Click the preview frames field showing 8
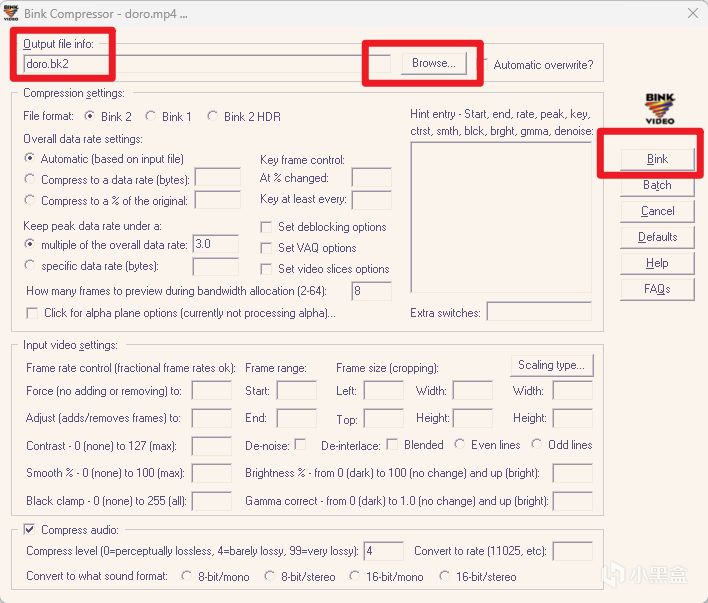This screenshot has height=603, width=708. pyautogui.click(x=371, y=291)
